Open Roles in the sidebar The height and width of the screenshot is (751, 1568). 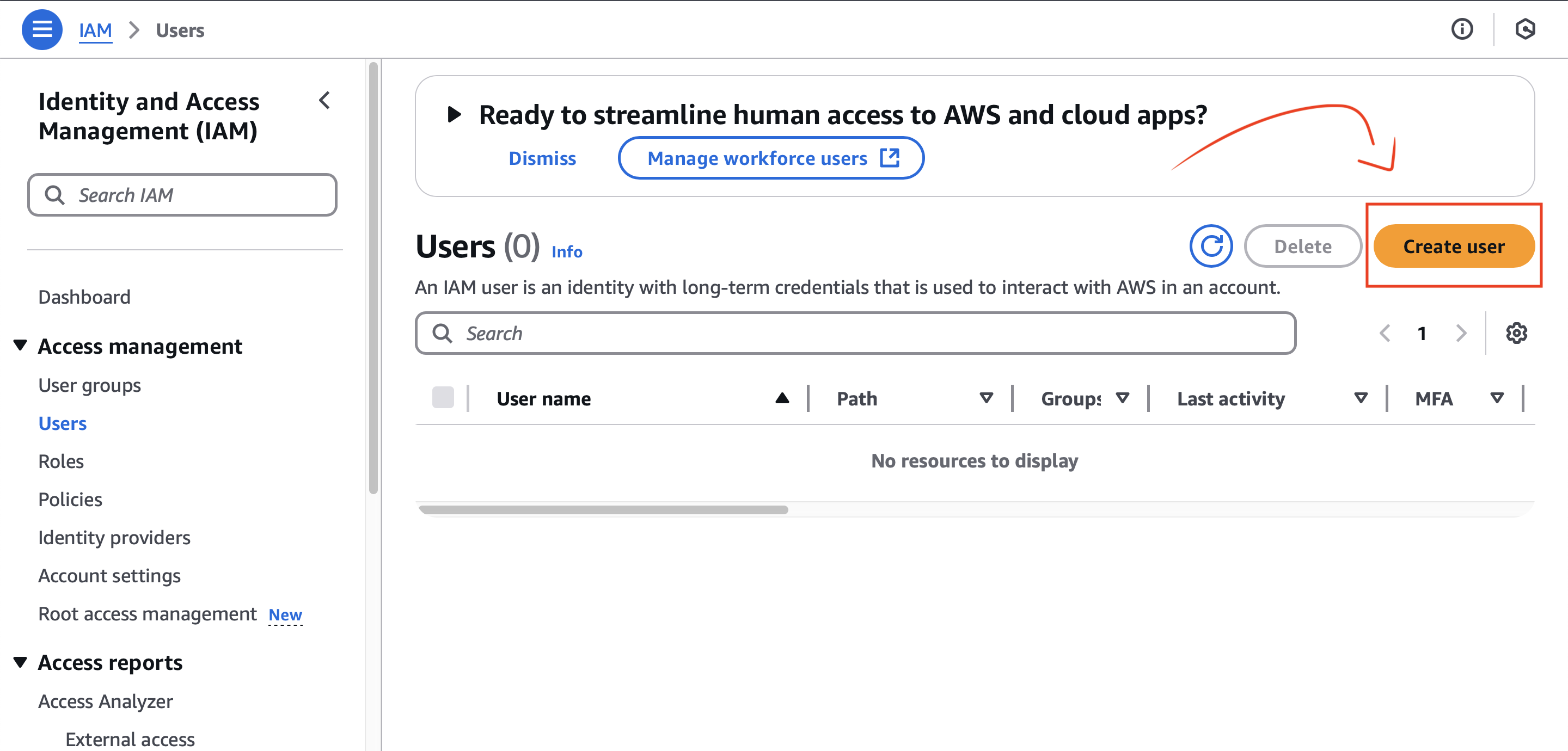click(x=61, y=461)
